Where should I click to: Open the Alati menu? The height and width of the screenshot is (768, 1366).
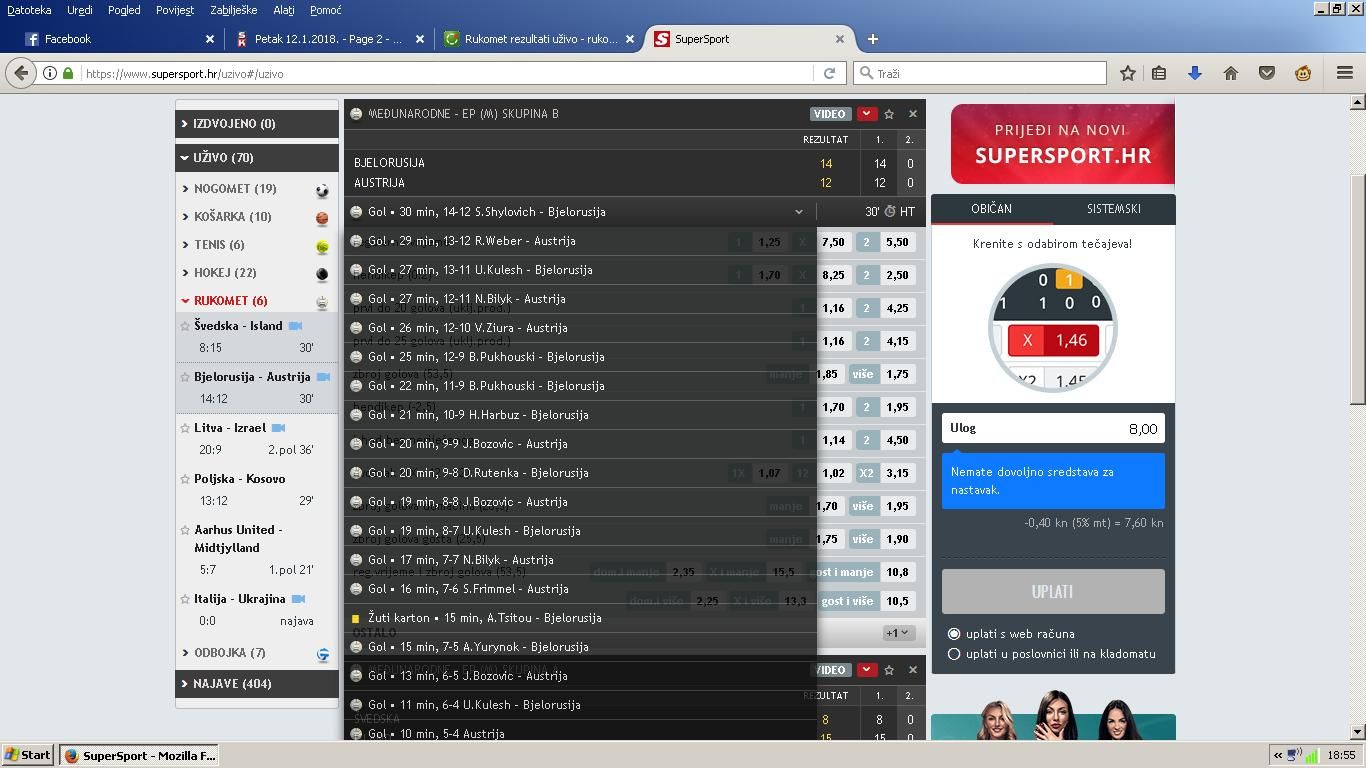pos(284,10)
